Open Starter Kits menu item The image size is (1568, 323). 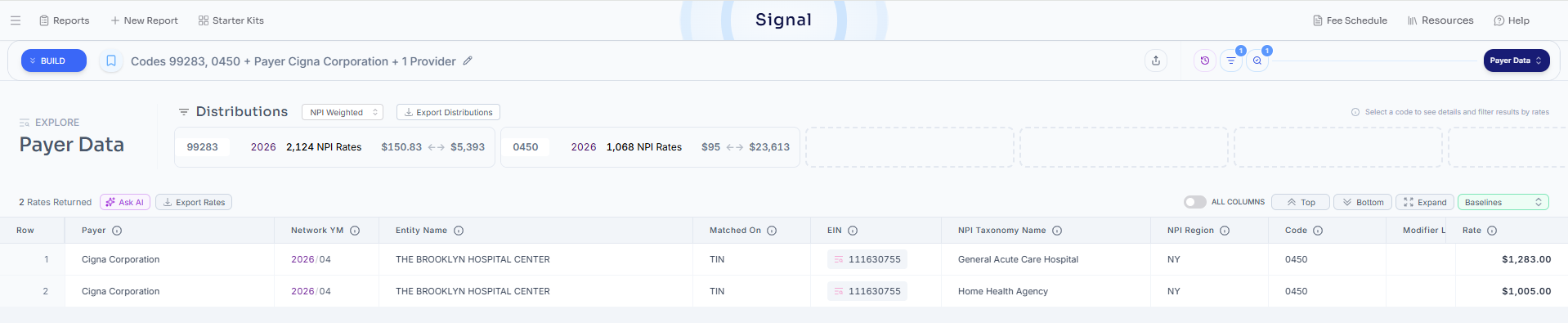231,20
